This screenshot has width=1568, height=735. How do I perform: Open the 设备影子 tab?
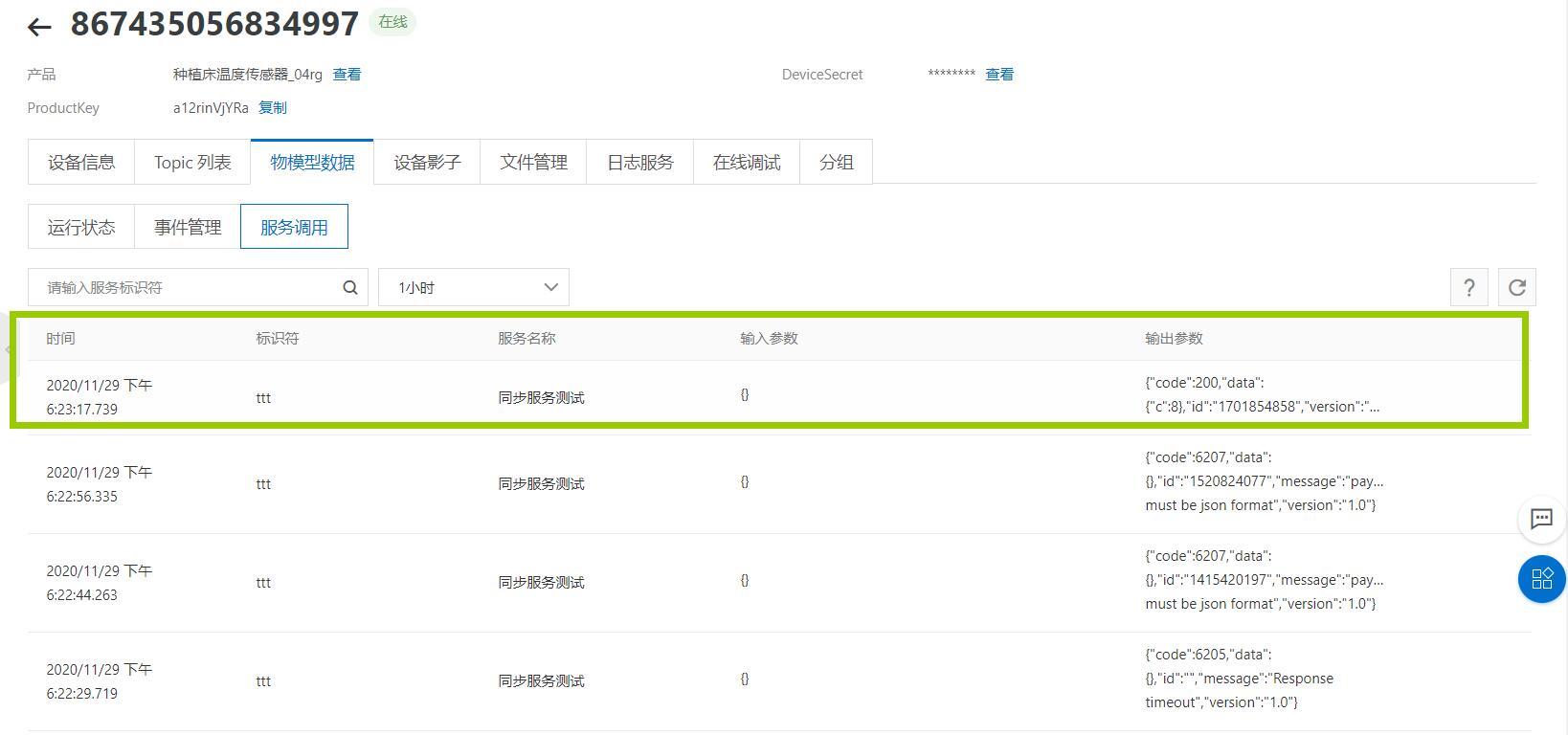[x=427, y=162]
